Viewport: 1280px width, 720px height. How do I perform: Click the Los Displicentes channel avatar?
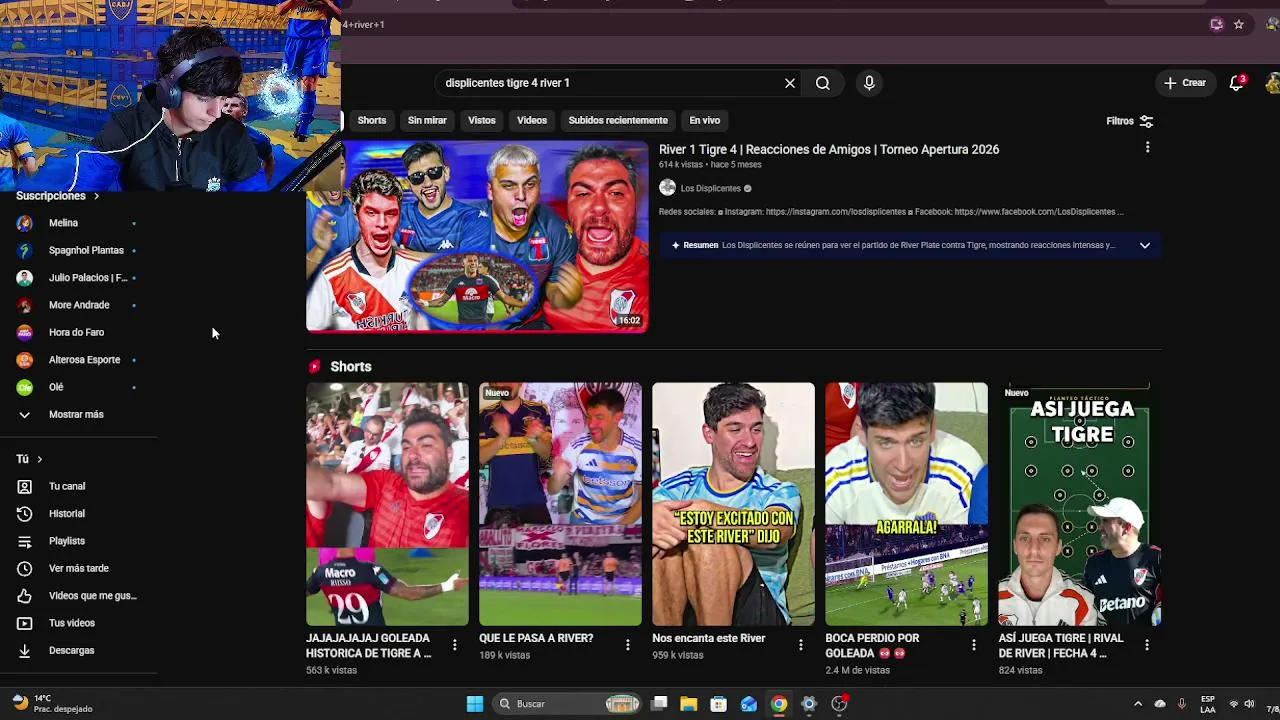(x=667, y=188)
